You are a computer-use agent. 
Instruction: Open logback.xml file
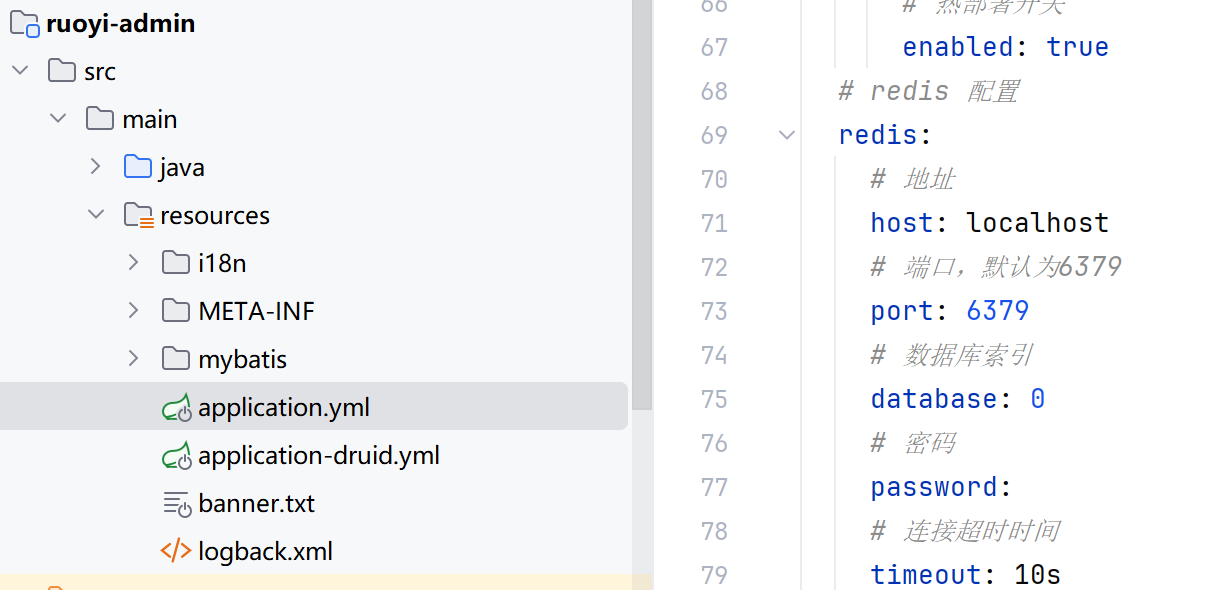[x=266, y=552]
